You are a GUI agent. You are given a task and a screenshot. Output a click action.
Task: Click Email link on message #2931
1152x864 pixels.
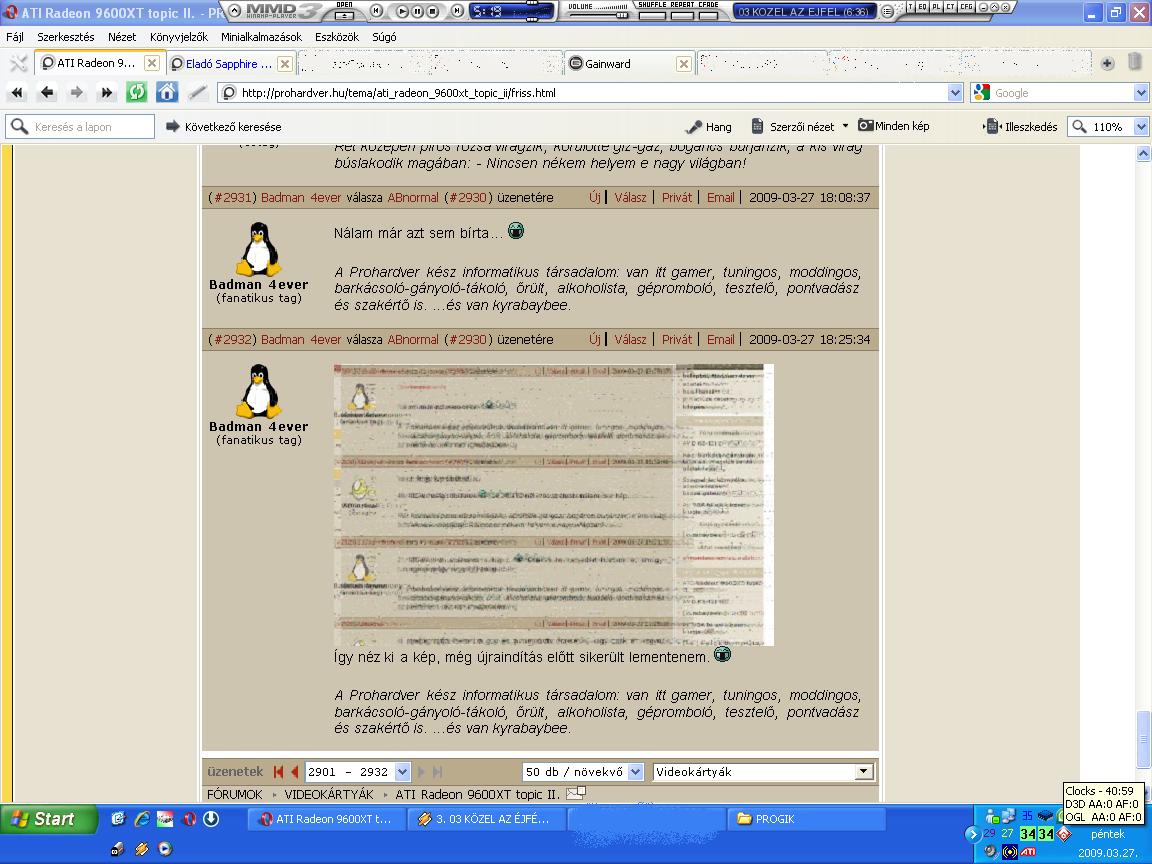[x=721, y=197]
